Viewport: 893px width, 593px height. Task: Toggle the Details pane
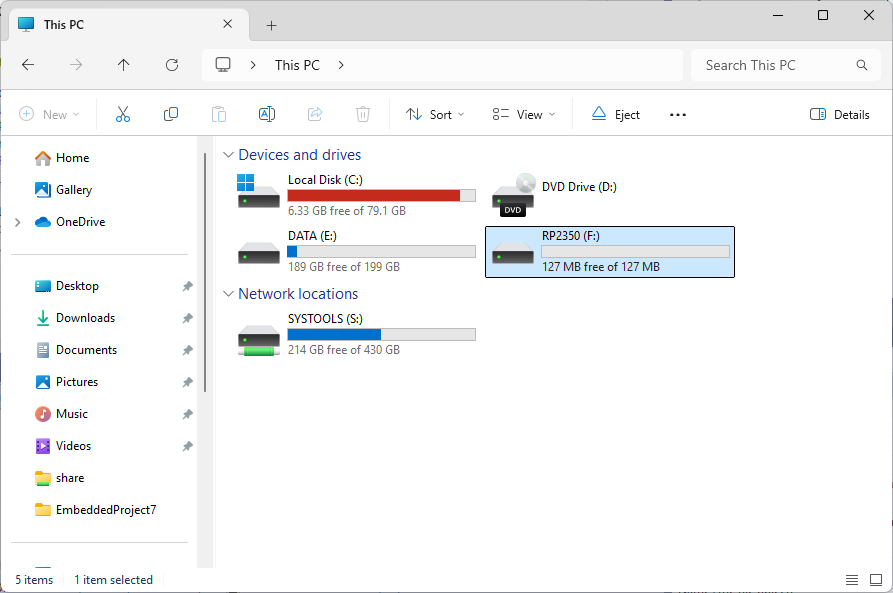(840, 114)
